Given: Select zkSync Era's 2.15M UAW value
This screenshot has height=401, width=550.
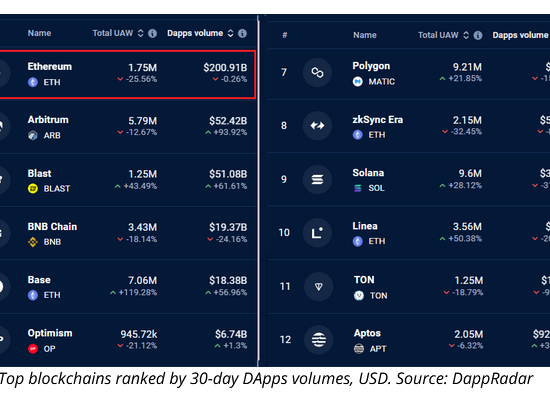Looking at the screenshot, I should click(467, 120).
